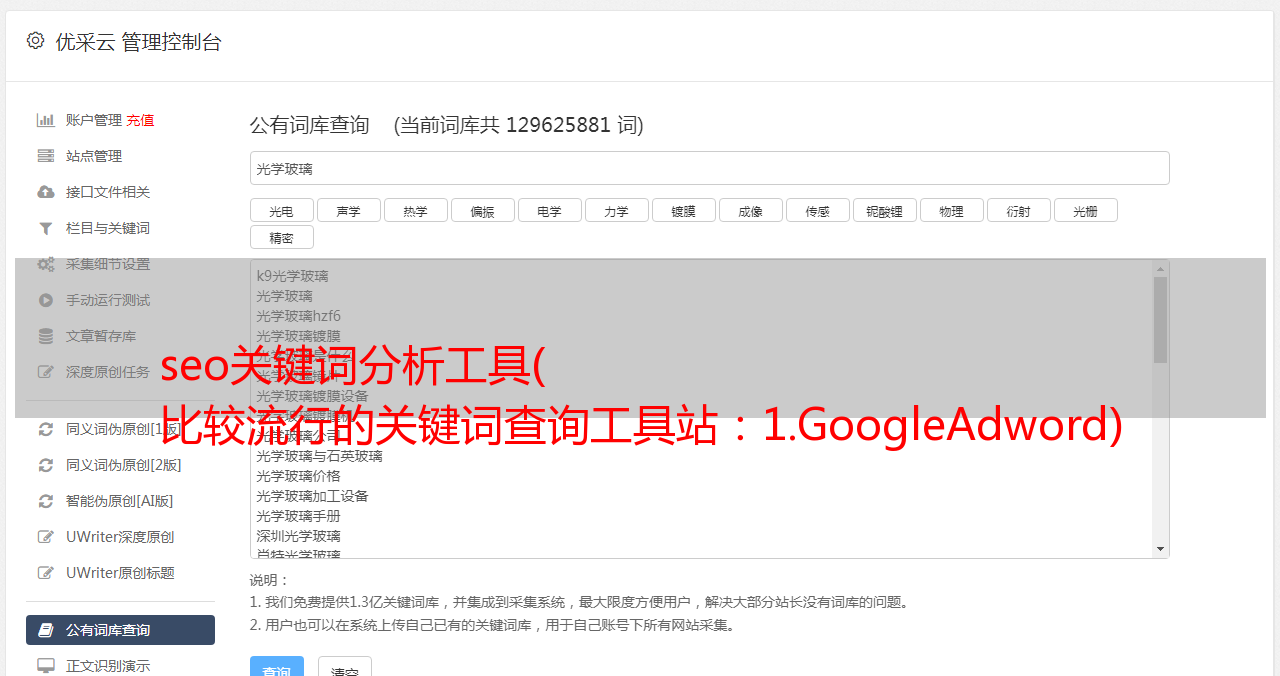Image resolution: width=1280 pixels, height=676 pixels.
Task: Click the edit icon for 深度原创任务
Action: tap(46, 372)
